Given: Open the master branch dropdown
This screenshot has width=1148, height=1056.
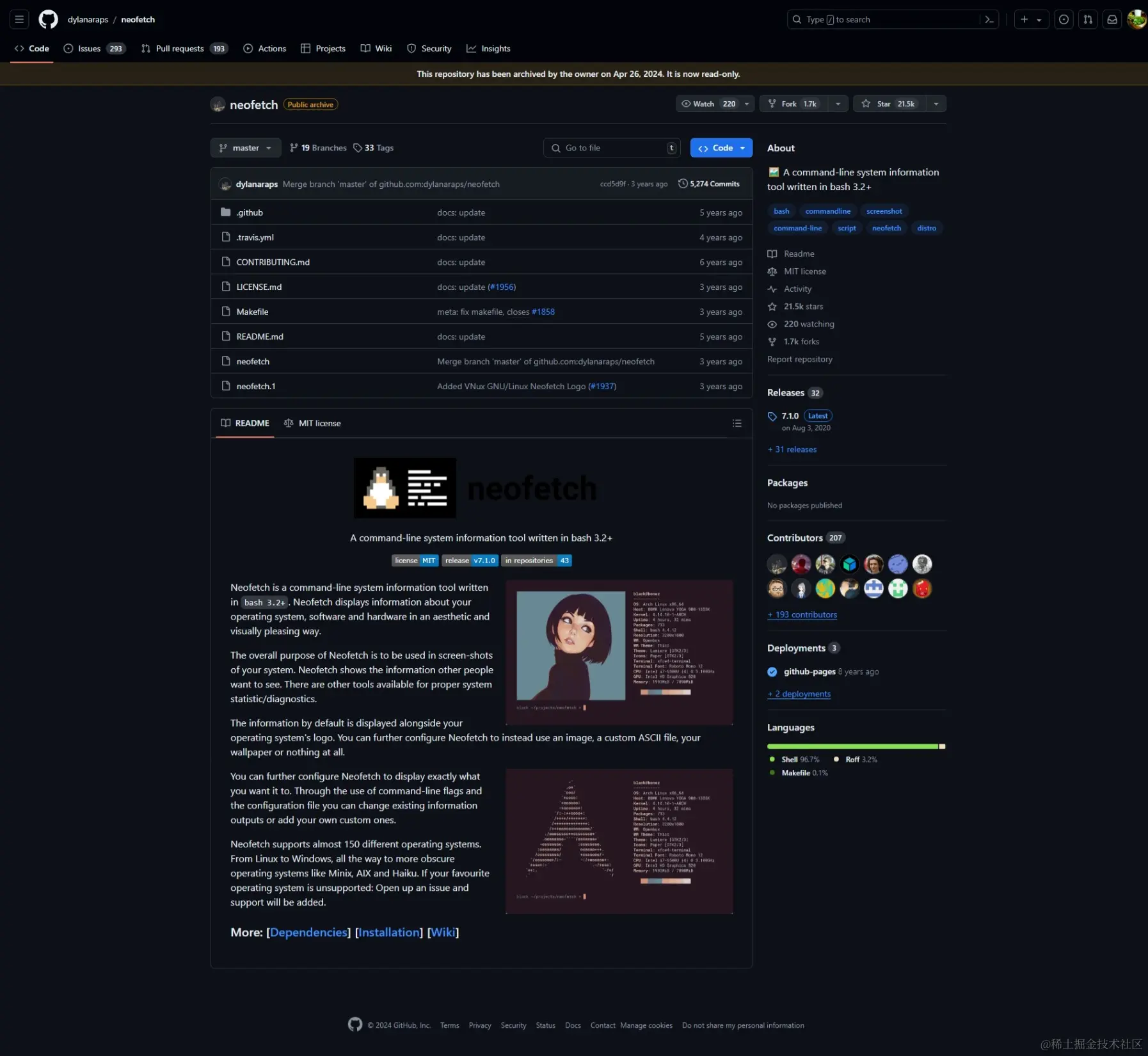Looking at the screenshot, I should (246, 148).
